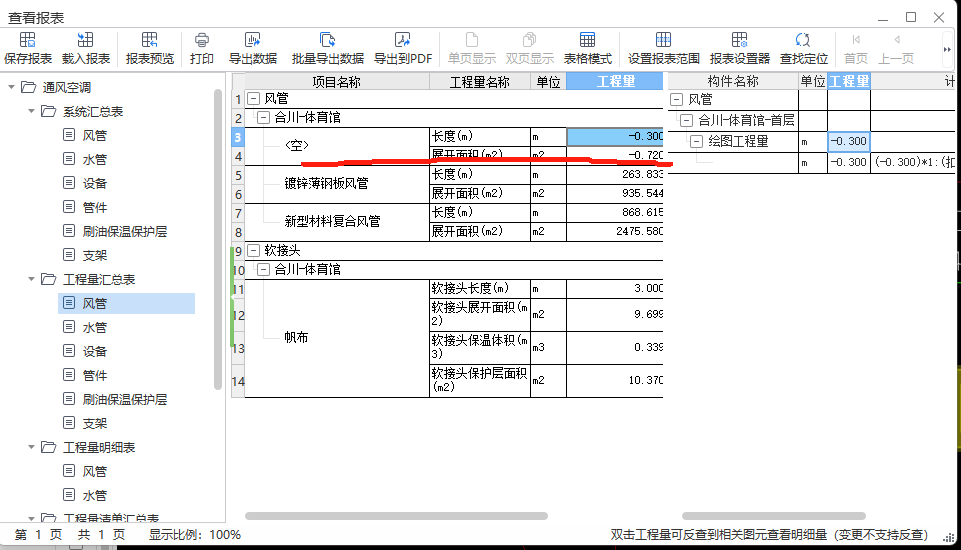Click the 帆布 item name
Image resolution: width=961 pixels, height=550 pixels.
point(296,337)
